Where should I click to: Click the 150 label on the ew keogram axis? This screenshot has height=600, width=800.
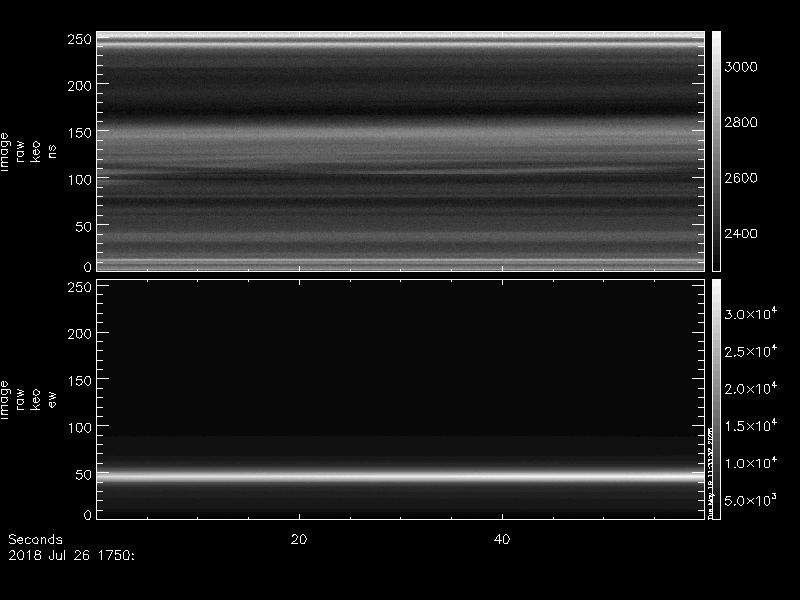point(79,381)
